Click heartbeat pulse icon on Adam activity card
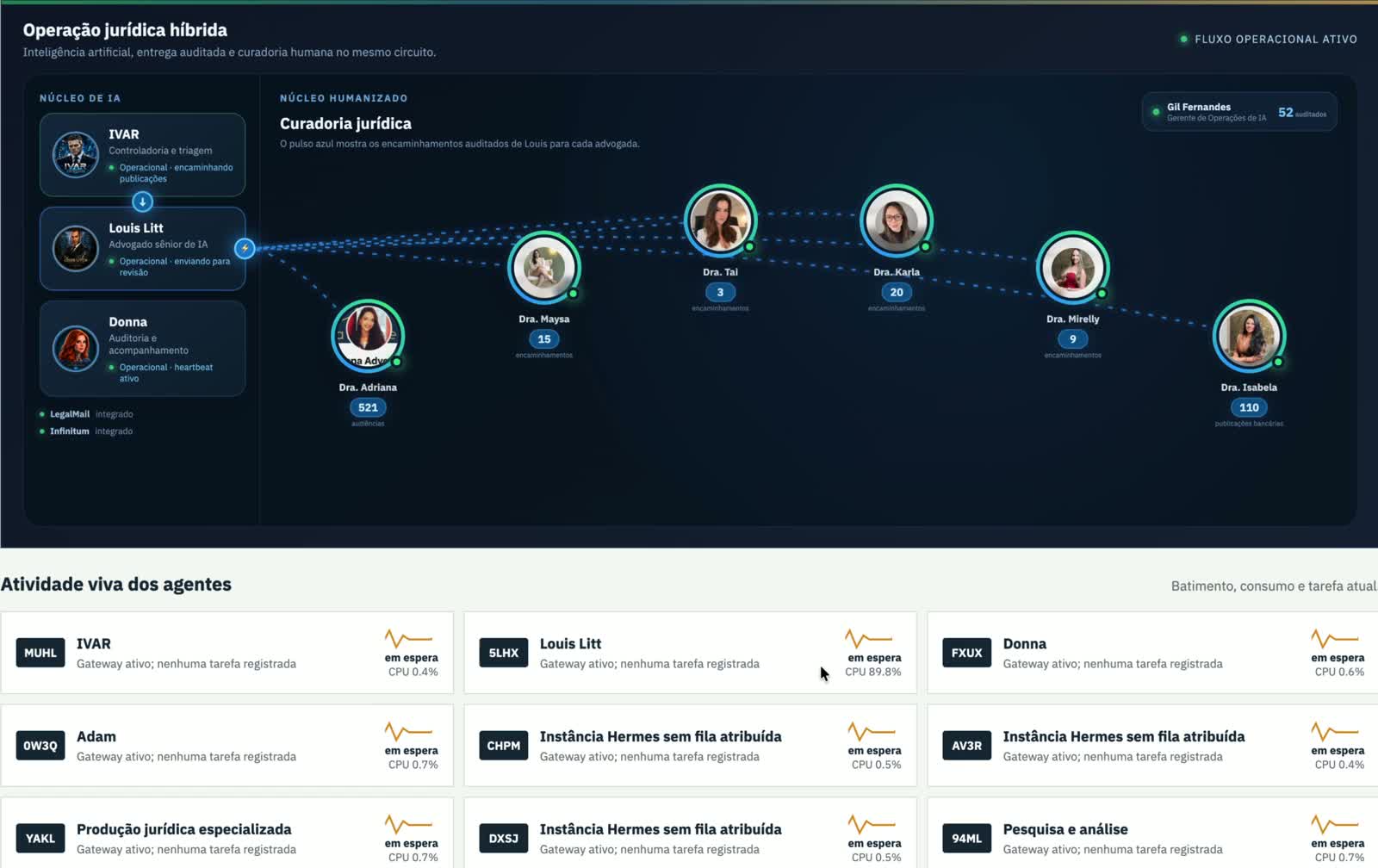The width and height of the screenshot is (1378, 868). pos(408,732)
